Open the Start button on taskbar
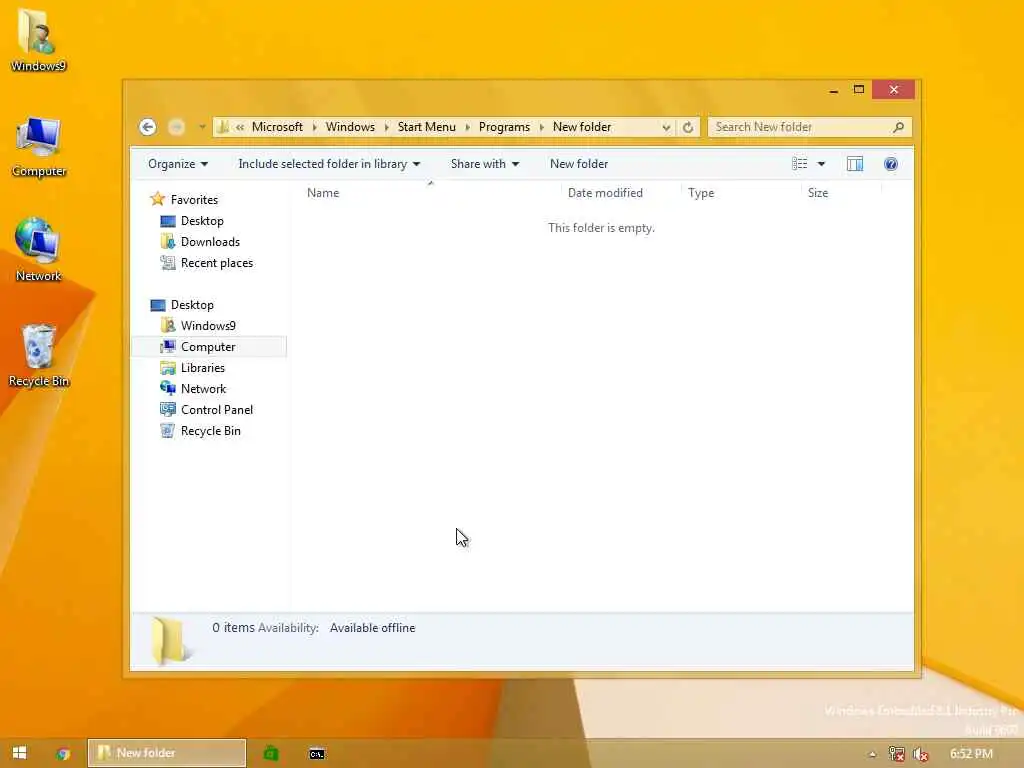Viewport: 1024px width, 768px height. [20, 753]
